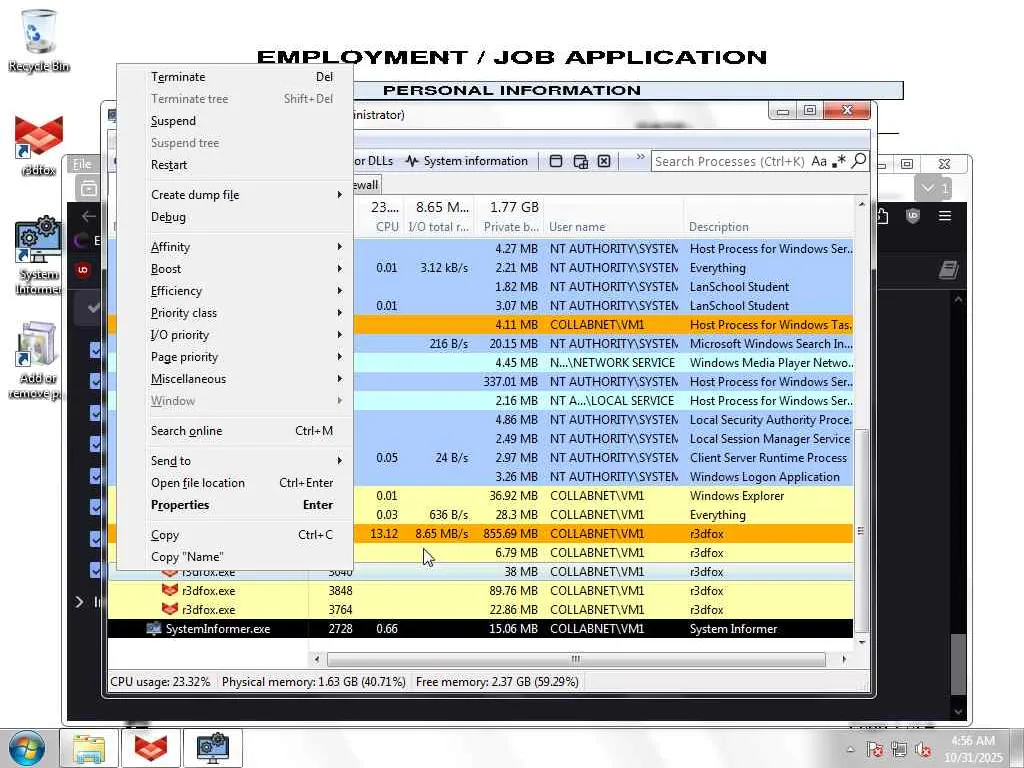
Task: Focus the Search Processes input field
Action: [x=729, y=161]
